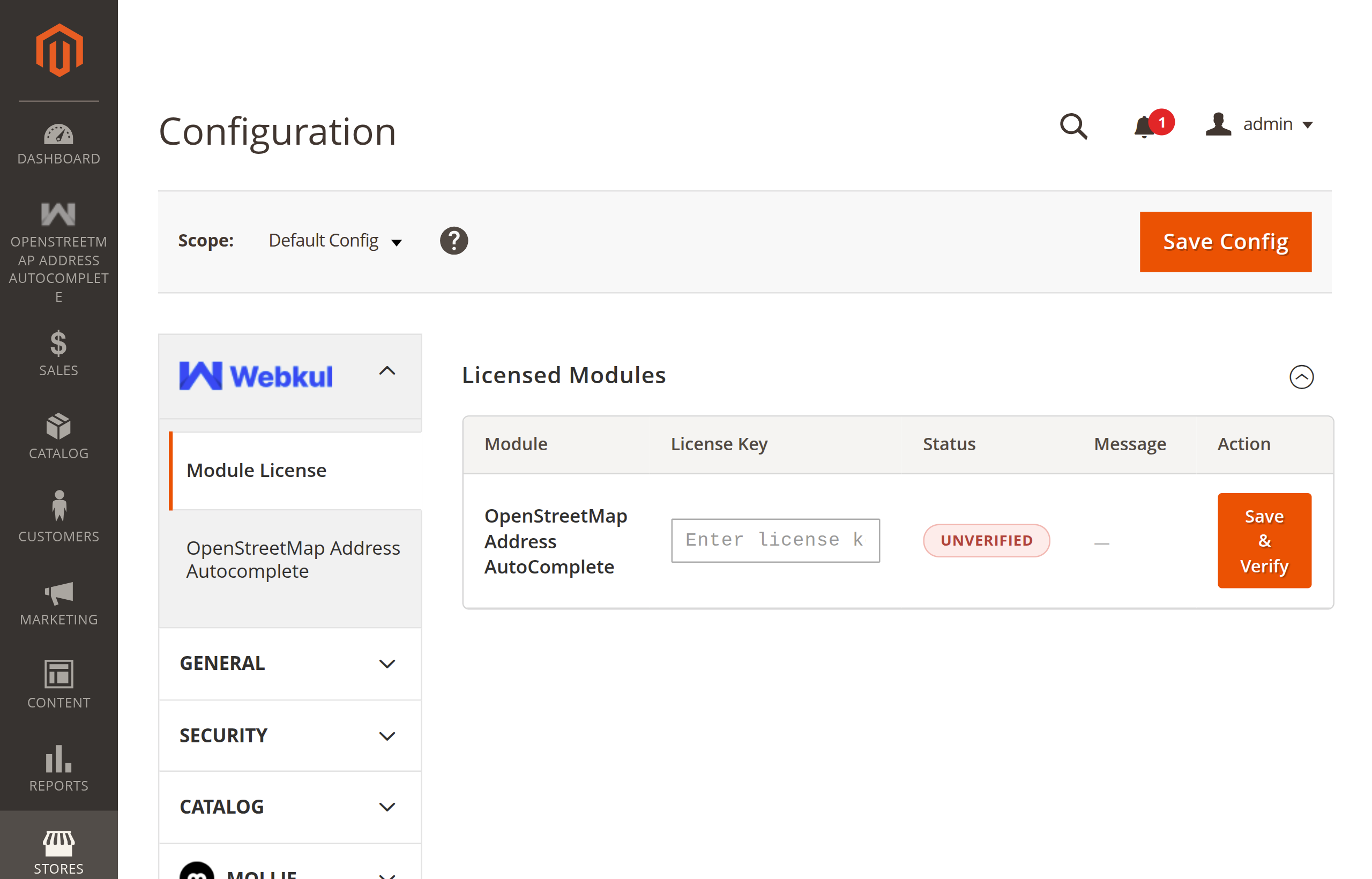Click the License Key column header
Image resolution: width=1372 pixels, height=879 pixels.
point(719,444)
